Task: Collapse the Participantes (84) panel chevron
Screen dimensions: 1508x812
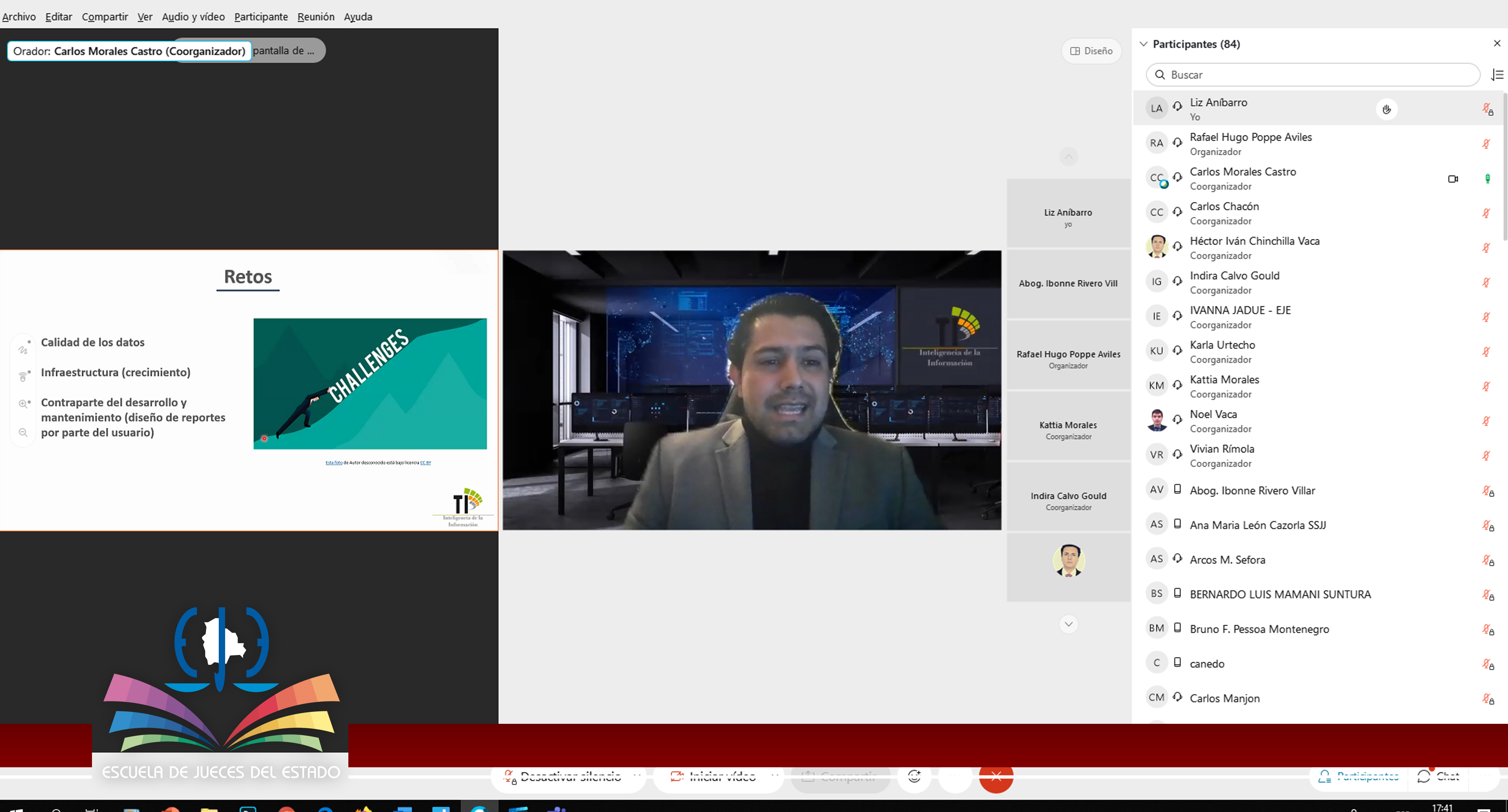Action: pyautogui.click(x=1143, y=44)
